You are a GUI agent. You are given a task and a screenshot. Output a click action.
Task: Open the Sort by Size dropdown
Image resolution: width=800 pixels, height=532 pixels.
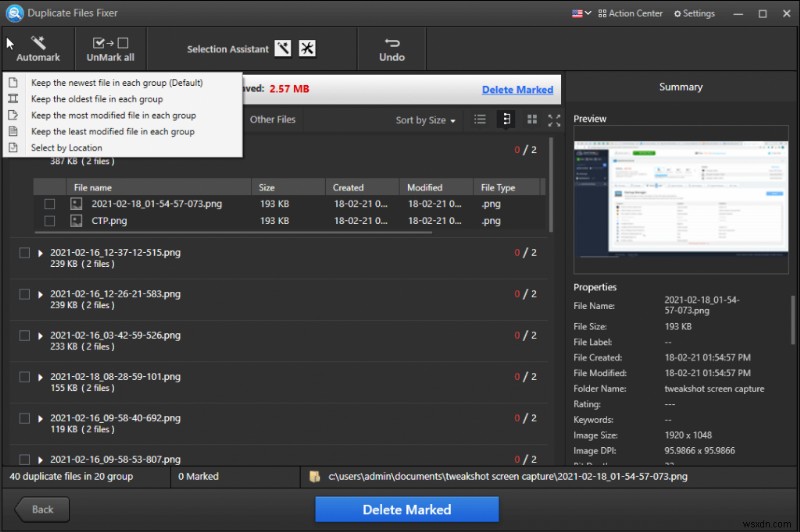pyautogui.click(x=426, y=120)
